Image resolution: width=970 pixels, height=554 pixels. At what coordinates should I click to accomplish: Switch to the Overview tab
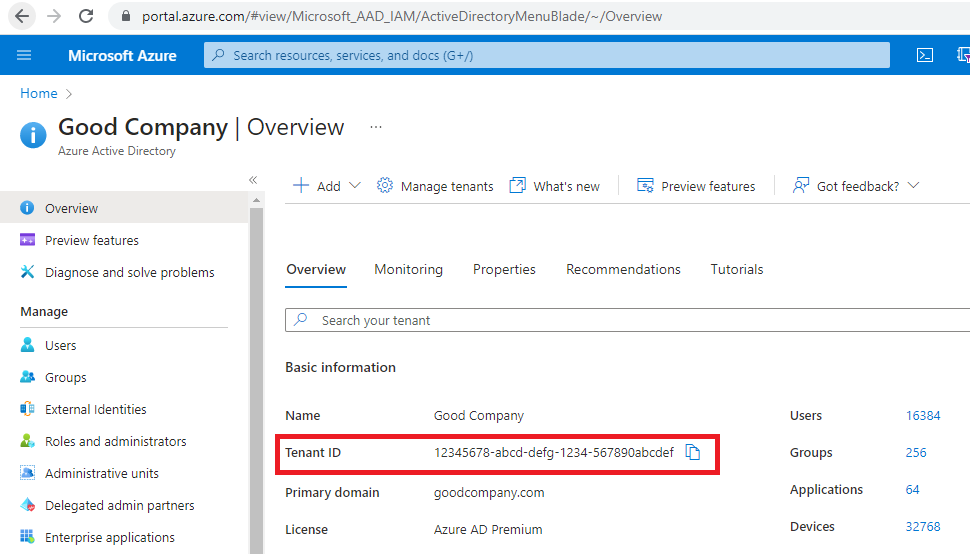tap(316, 270)
